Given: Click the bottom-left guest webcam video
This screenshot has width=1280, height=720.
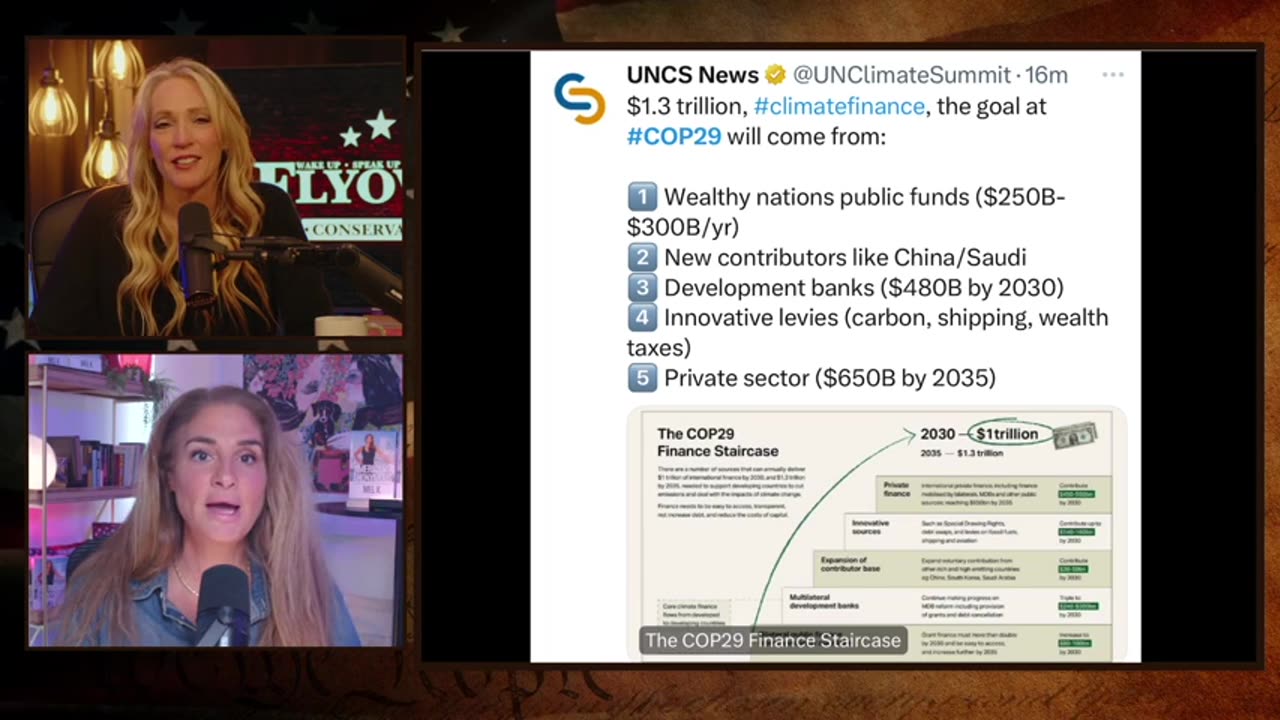Looking at the screenshot, I should tap(215, 500).
